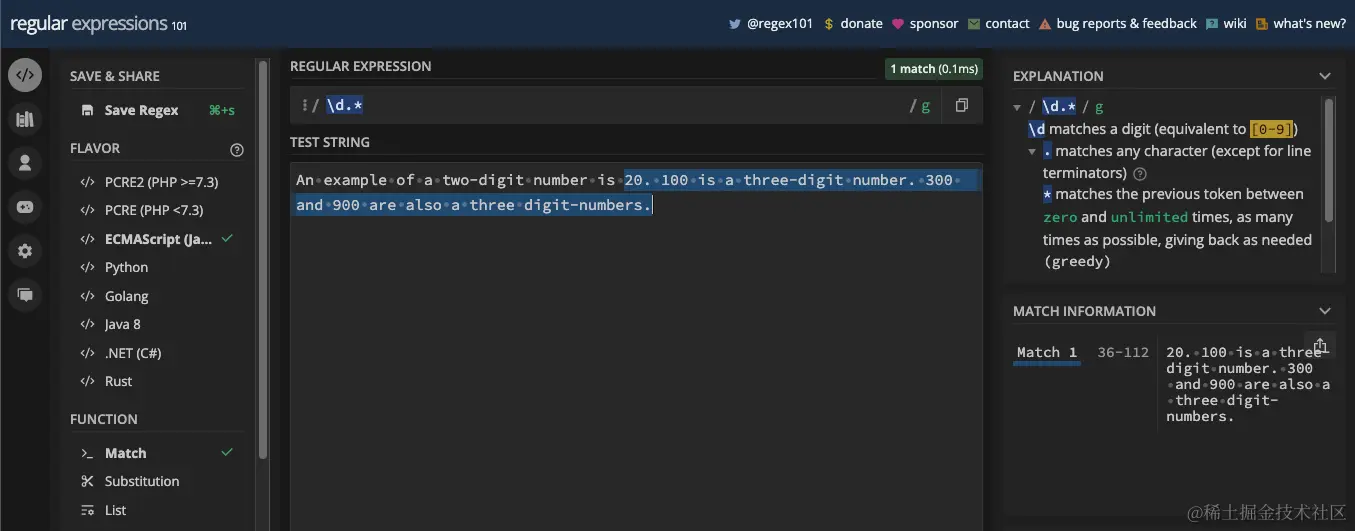Open the @regex101 Twitter link

point(771,23)
